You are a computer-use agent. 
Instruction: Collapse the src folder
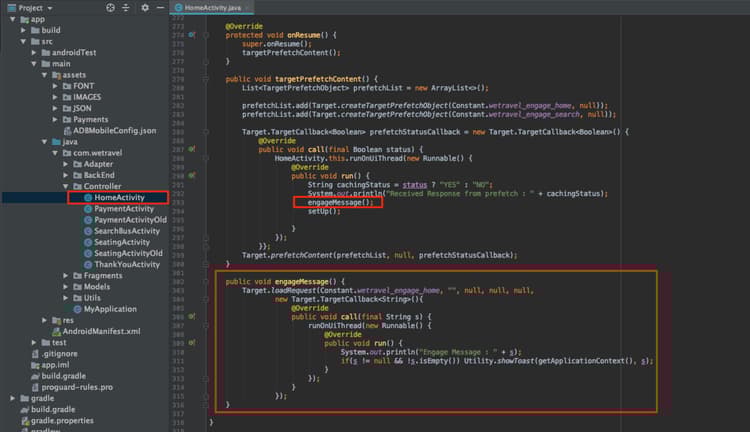(x=23, y=42)
